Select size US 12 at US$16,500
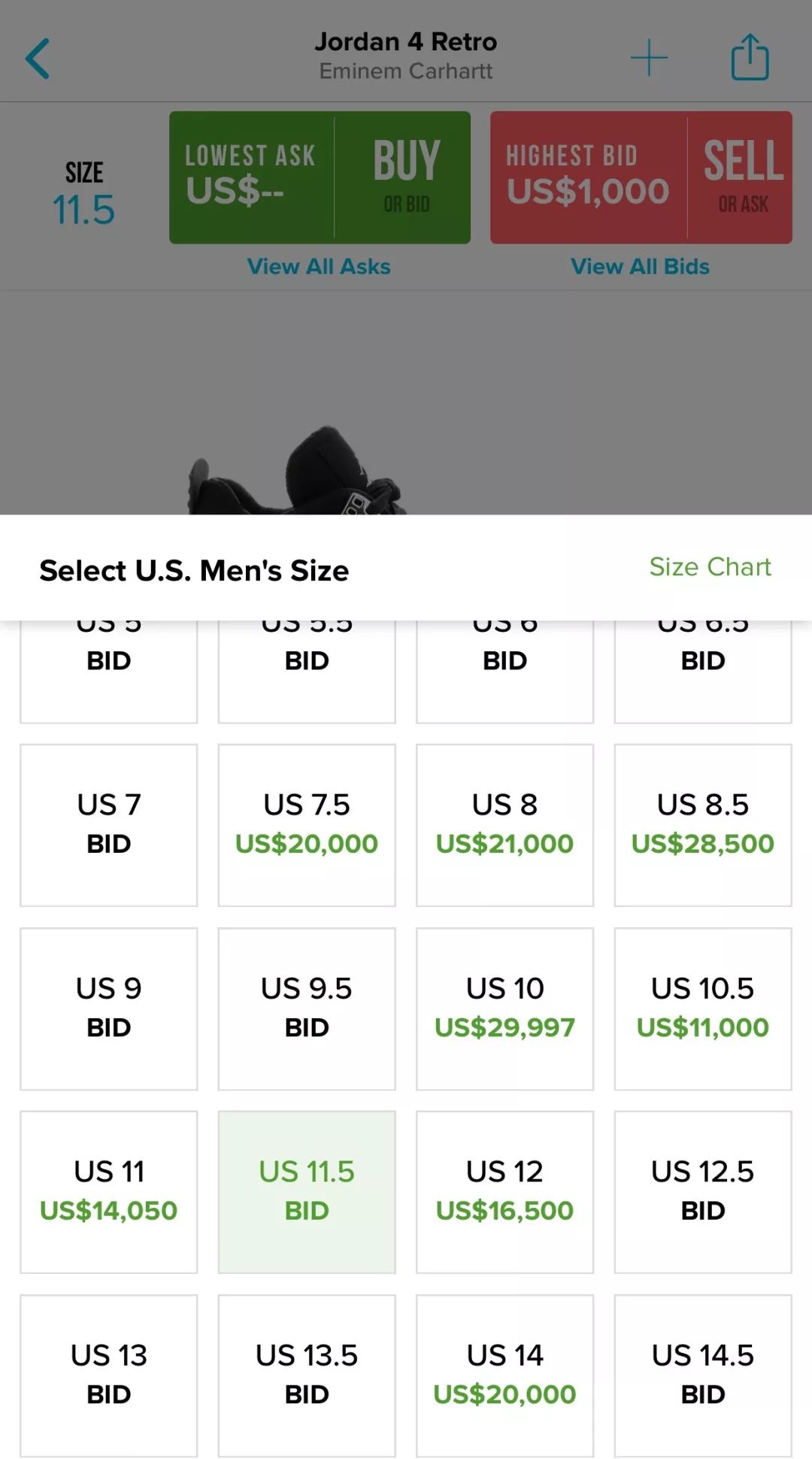 point(504,1192)
